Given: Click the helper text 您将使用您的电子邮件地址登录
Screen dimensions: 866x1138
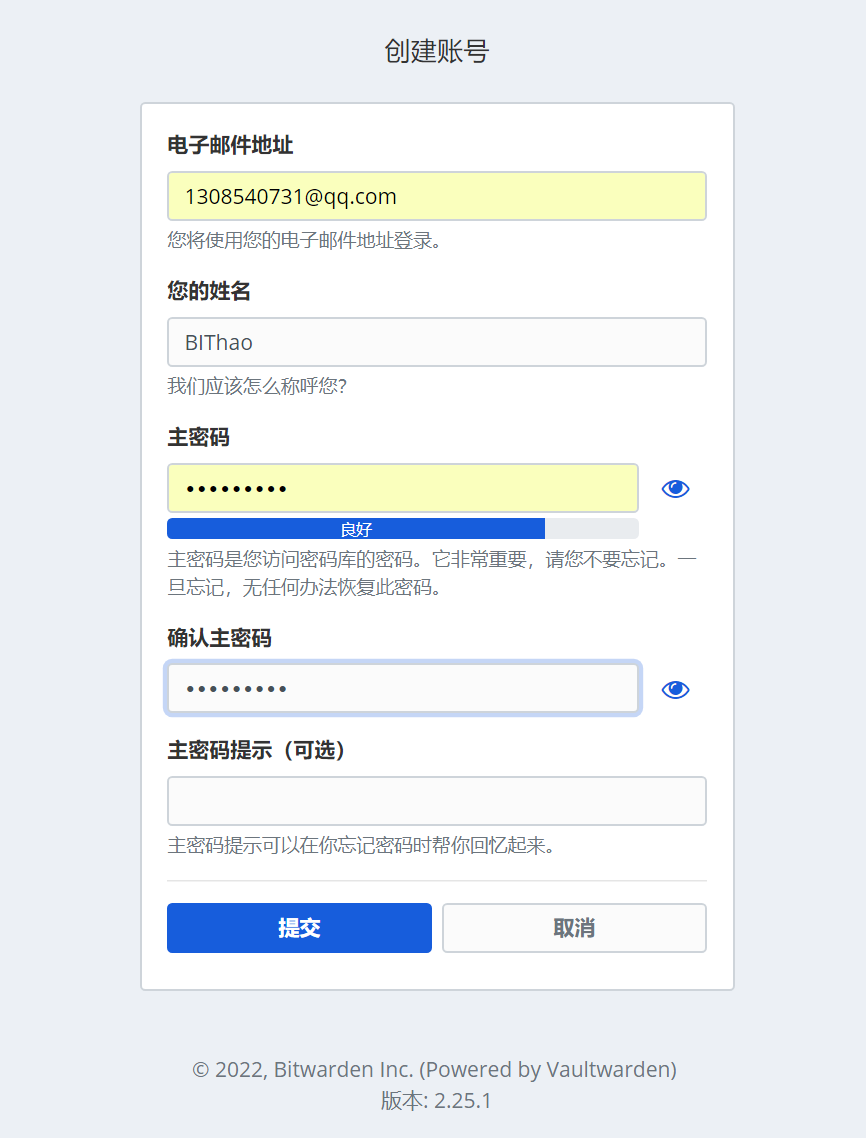Looking at the screenshot, I should 304,240.
